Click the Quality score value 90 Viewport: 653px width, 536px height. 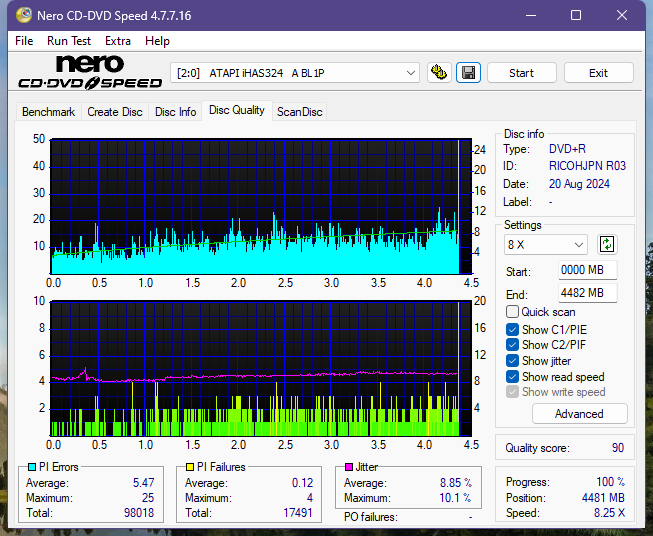tap(618, 448)
